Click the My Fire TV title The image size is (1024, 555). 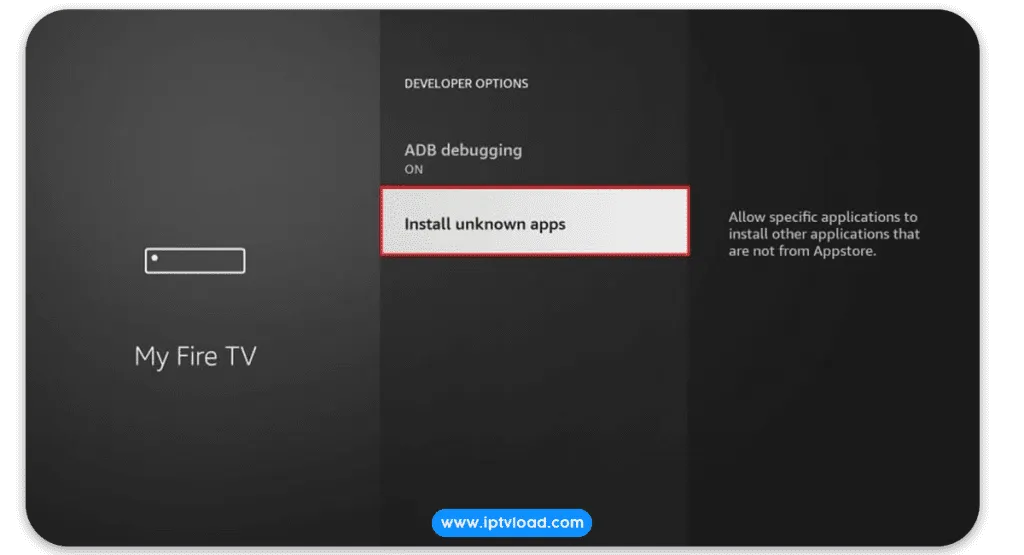(x=195, y=357)
